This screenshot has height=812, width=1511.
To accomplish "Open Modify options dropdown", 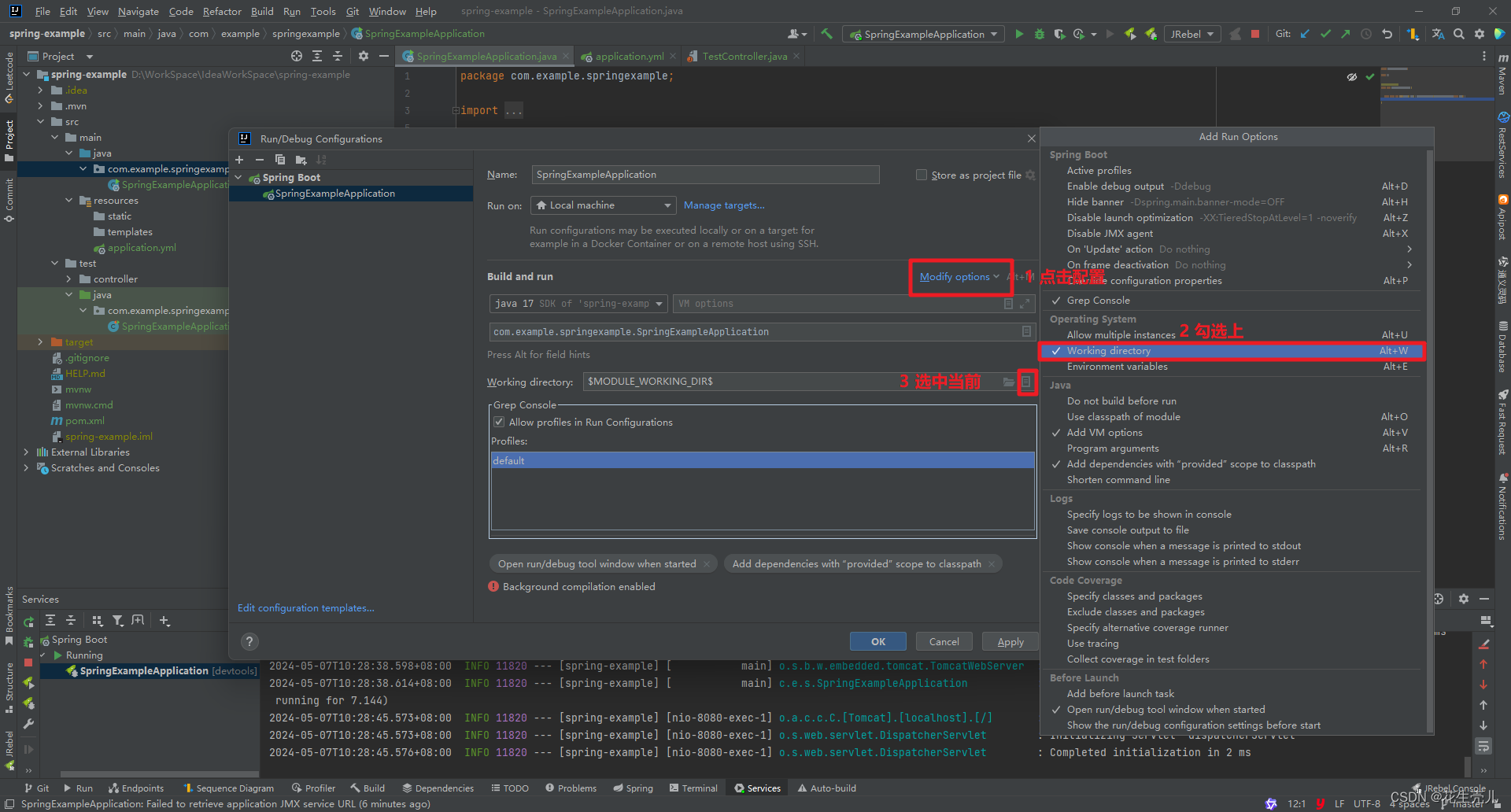I will (x=959, y=277).
